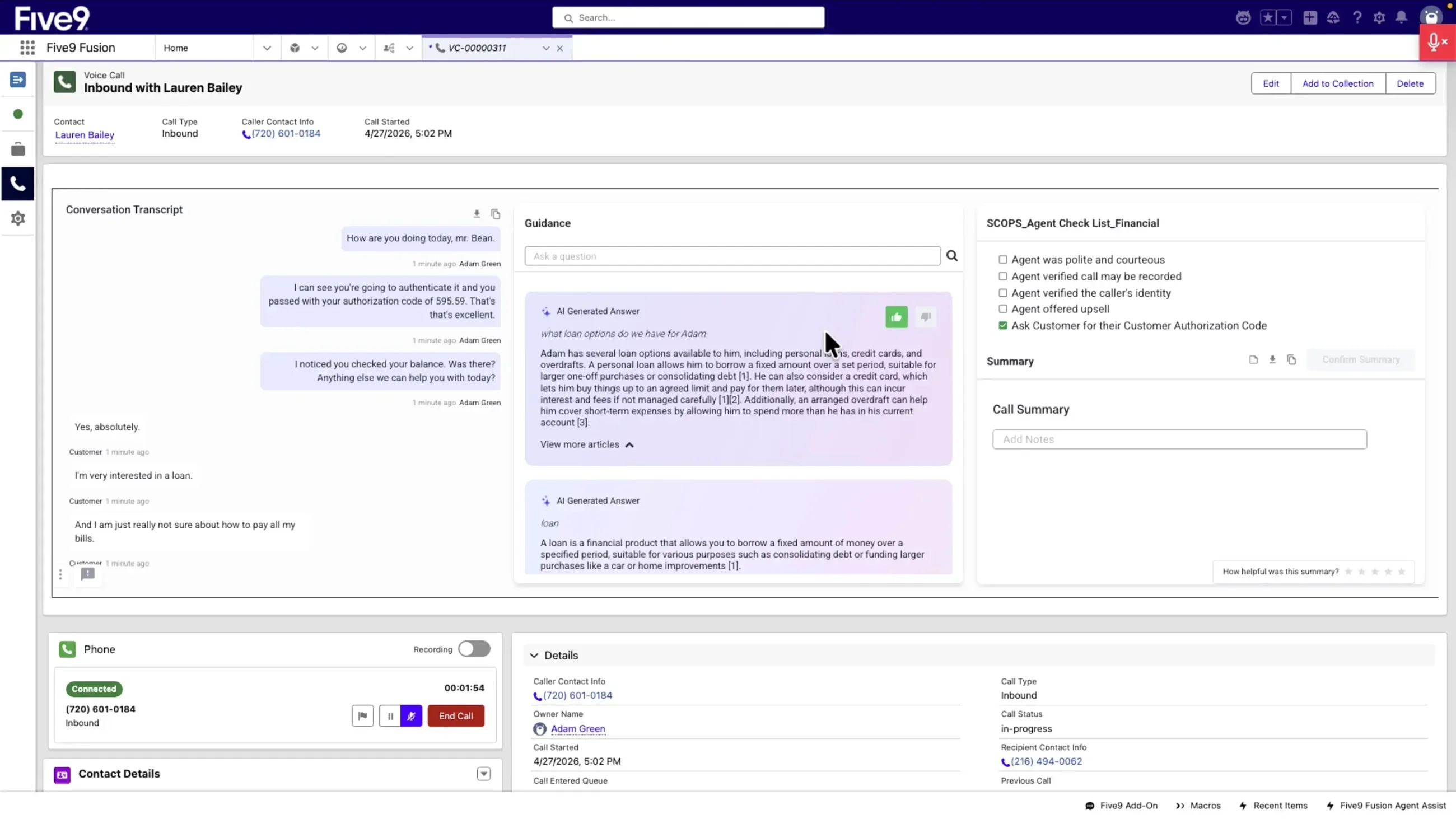Open the left sidebar briefcase icon
The width and height of the screenshot is (1456, 819).
(18, 149)
